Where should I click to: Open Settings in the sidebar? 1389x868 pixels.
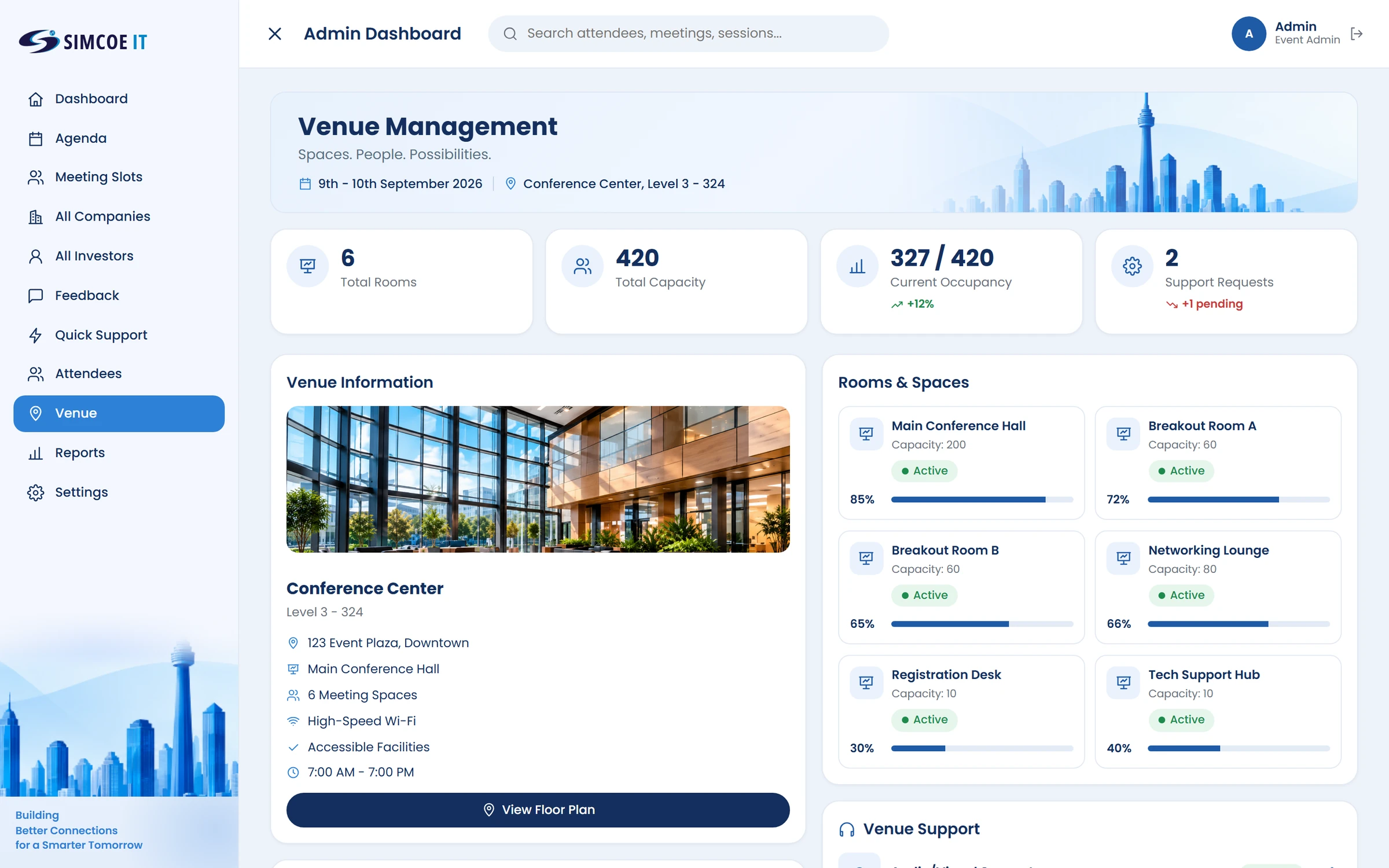click(x=119, y=492)
